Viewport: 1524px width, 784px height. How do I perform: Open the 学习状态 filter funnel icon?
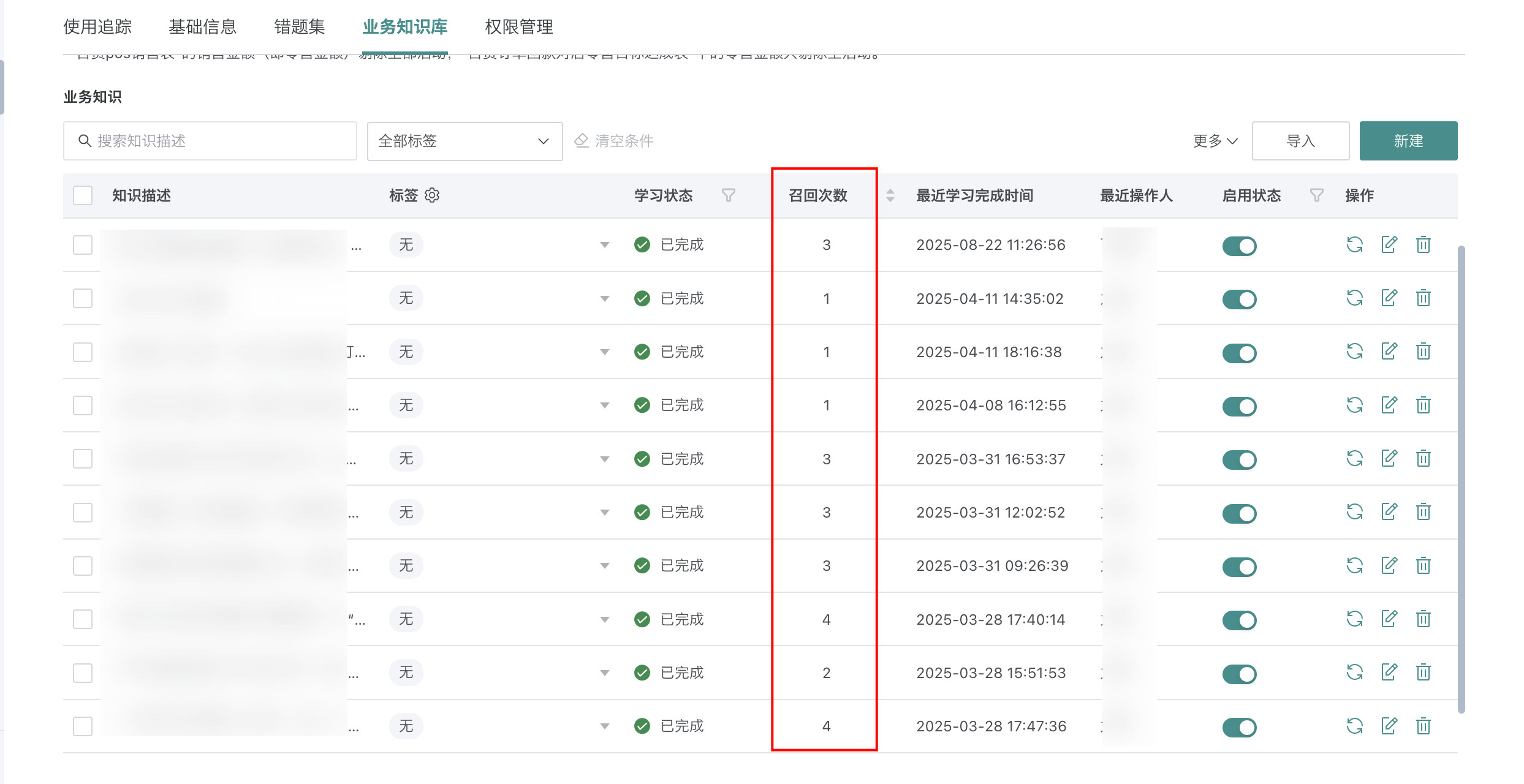tap(728, 195)
